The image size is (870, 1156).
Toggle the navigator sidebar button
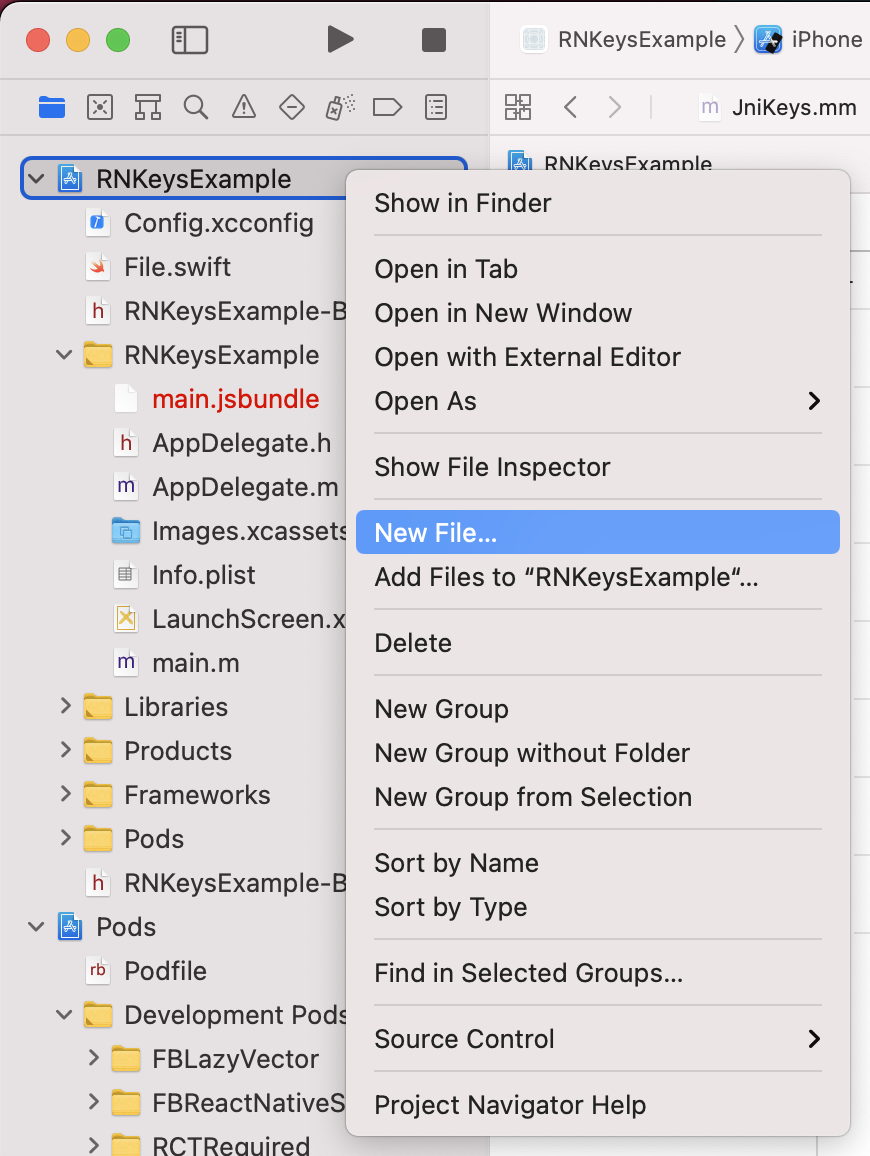click(189, 40)
